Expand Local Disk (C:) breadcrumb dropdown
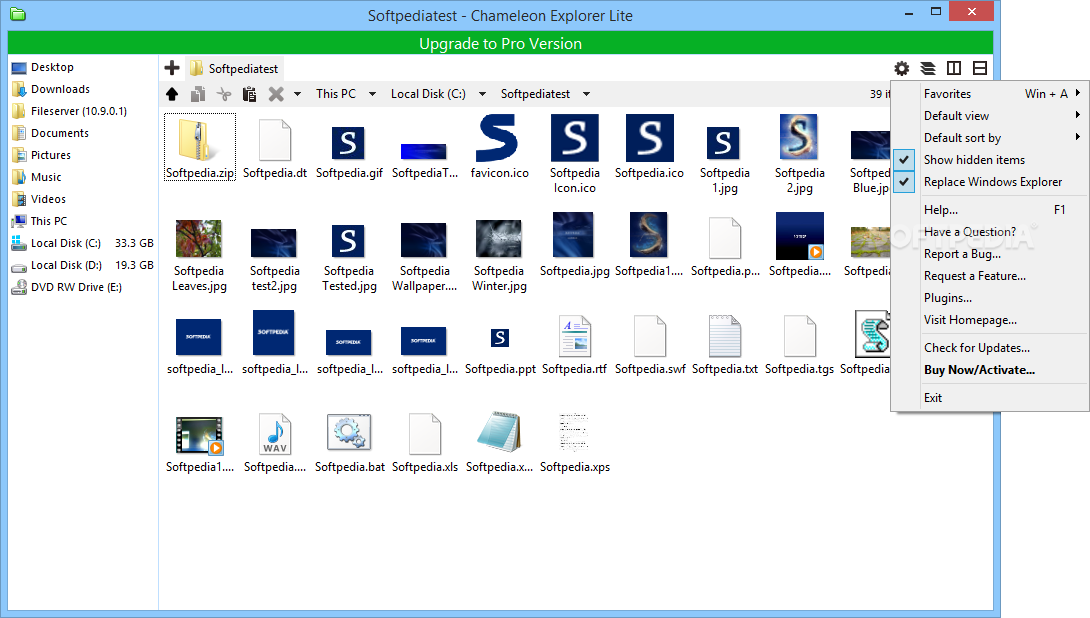1090x618 pixels. (482, 94)
